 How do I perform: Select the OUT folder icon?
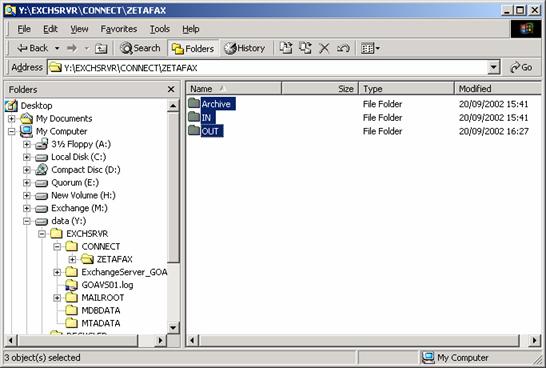coord(194,131)
